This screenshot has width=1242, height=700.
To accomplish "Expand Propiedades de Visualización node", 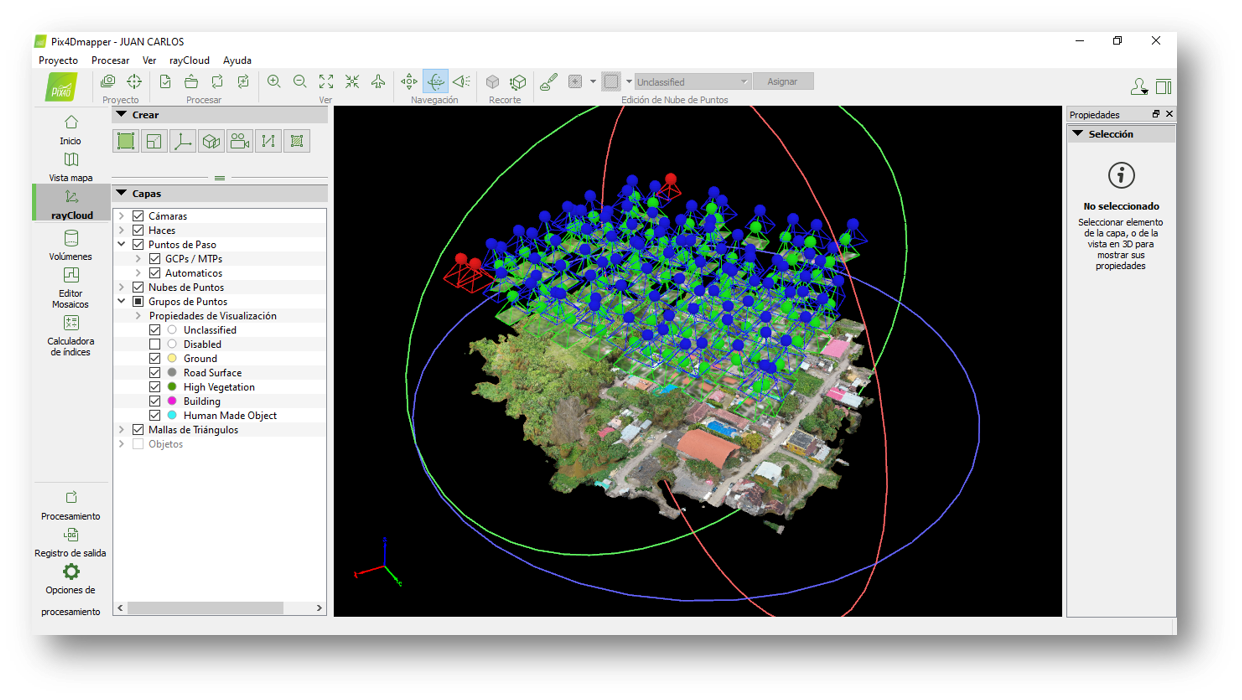I will (x=139, y=316).
